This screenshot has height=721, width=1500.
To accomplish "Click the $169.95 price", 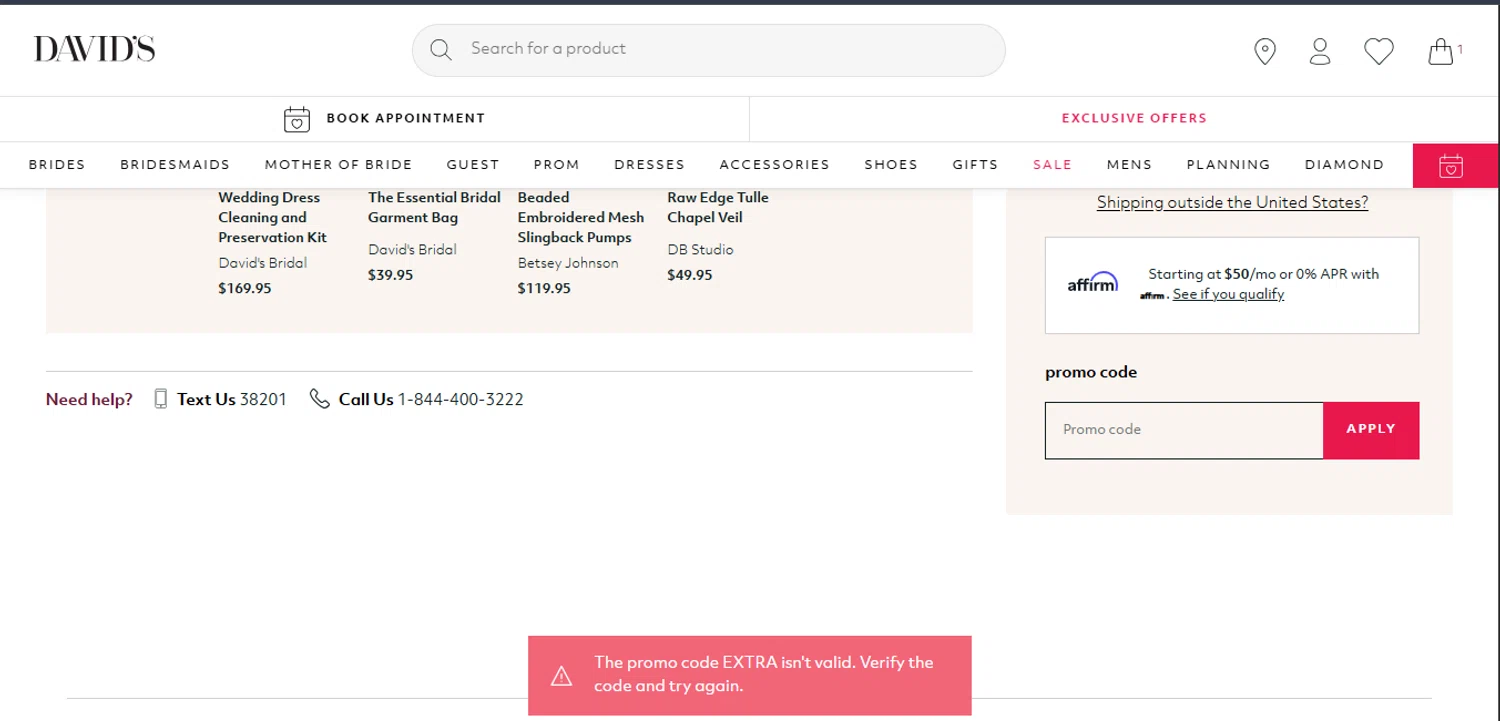I will tap(245, 289).
